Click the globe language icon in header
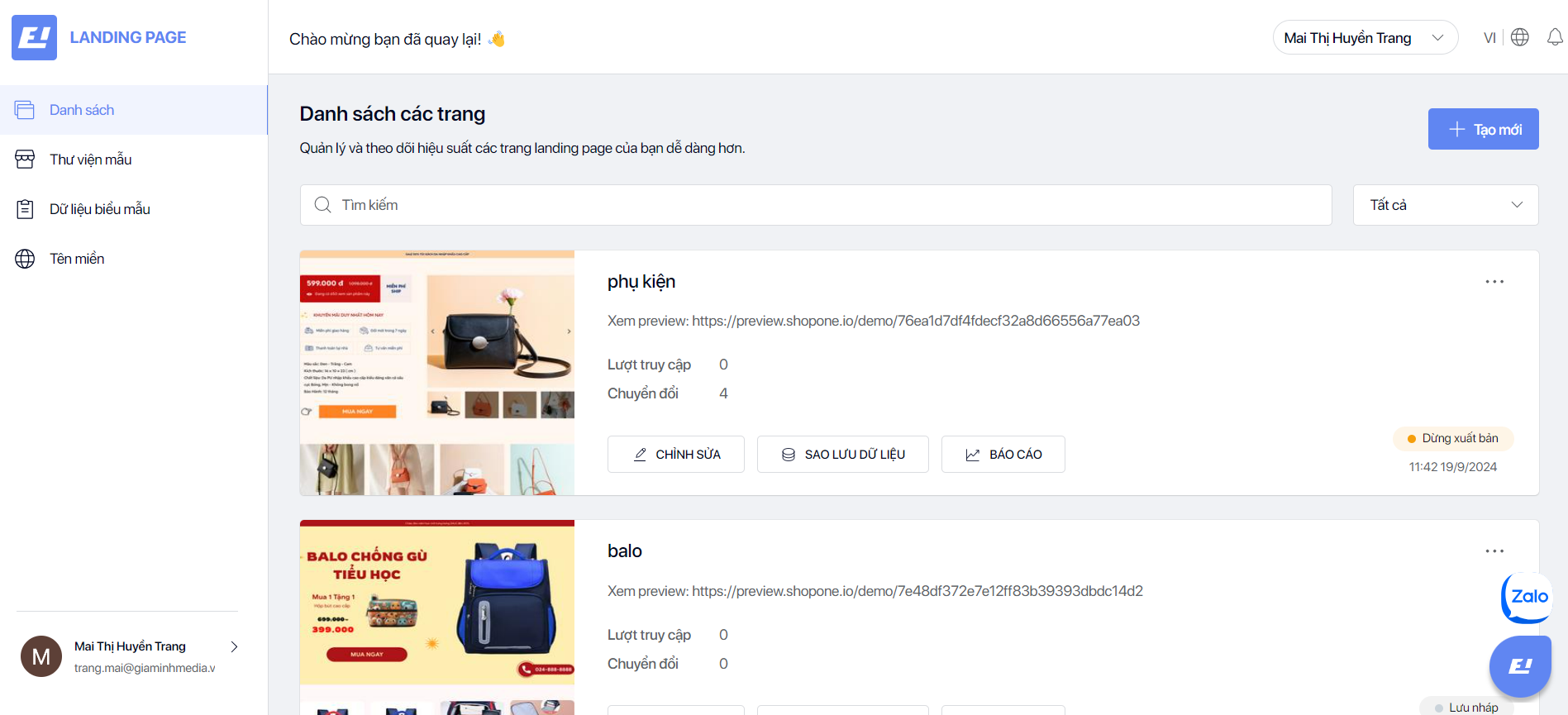Viewport: 1568px width, 715px height. click(1520, 37)
